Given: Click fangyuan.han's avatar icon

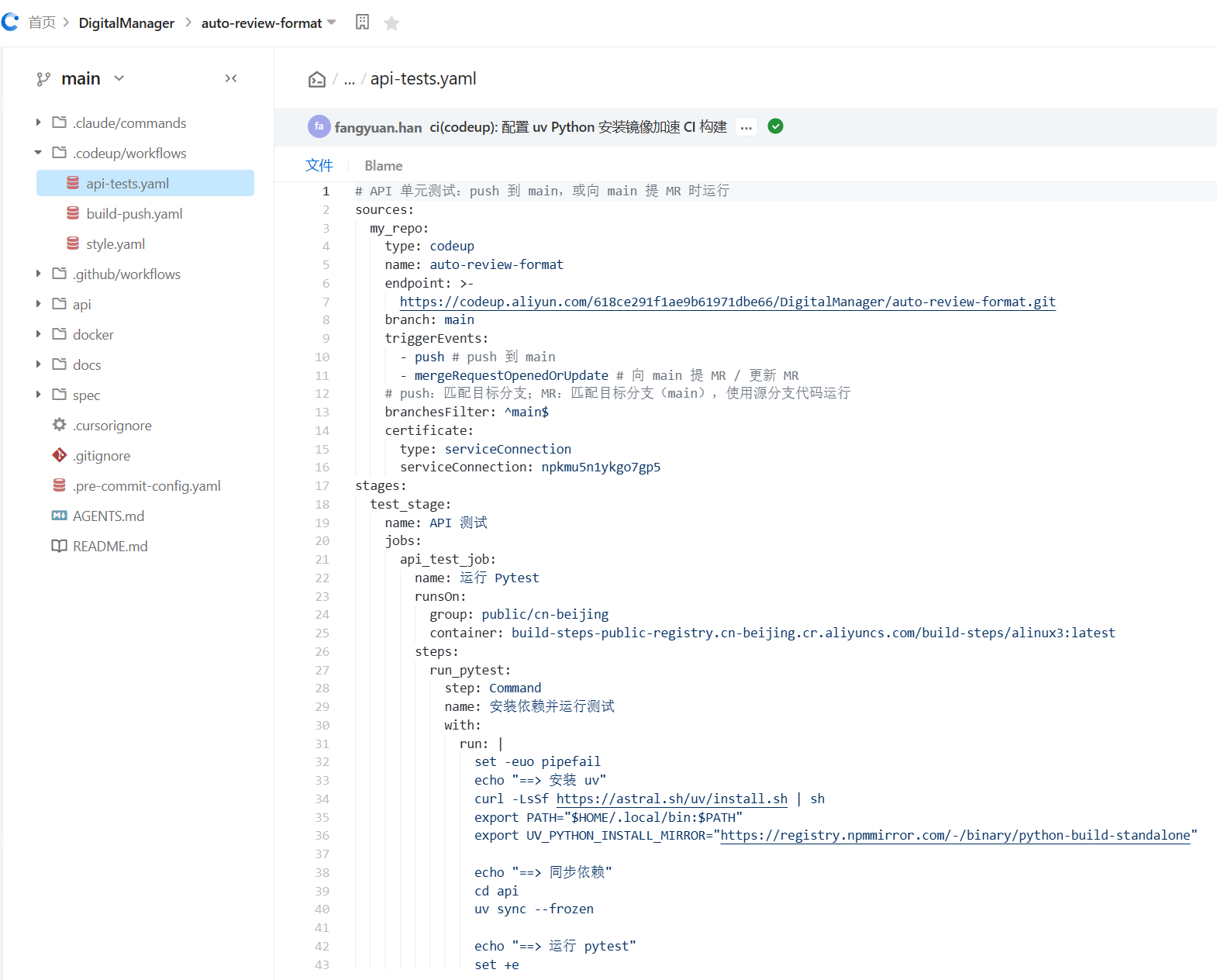Looking at the screenshot, I should [x=319, y=126].
